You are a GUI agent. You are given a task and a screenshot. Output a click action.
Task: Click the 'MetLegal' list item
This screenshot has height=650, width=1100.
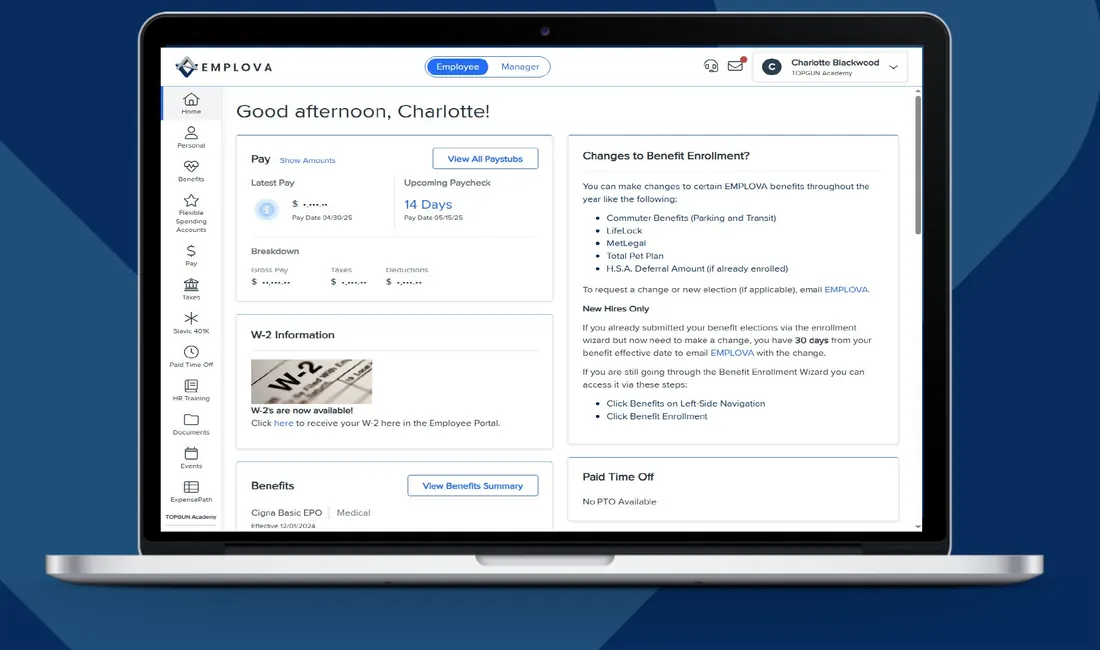pyautogui.click(x=626, y=243)
